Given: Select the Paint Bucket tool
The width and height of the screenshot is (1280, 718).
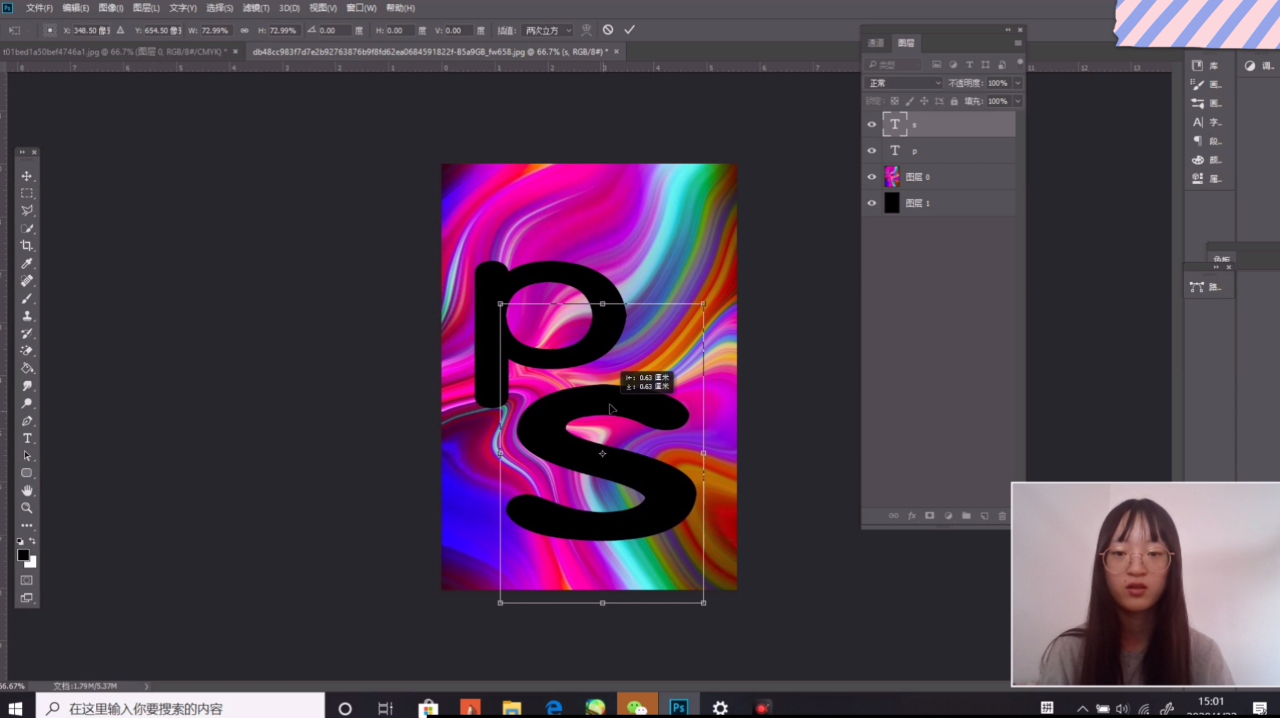Looking at the screenshot, I should (27, 369).
